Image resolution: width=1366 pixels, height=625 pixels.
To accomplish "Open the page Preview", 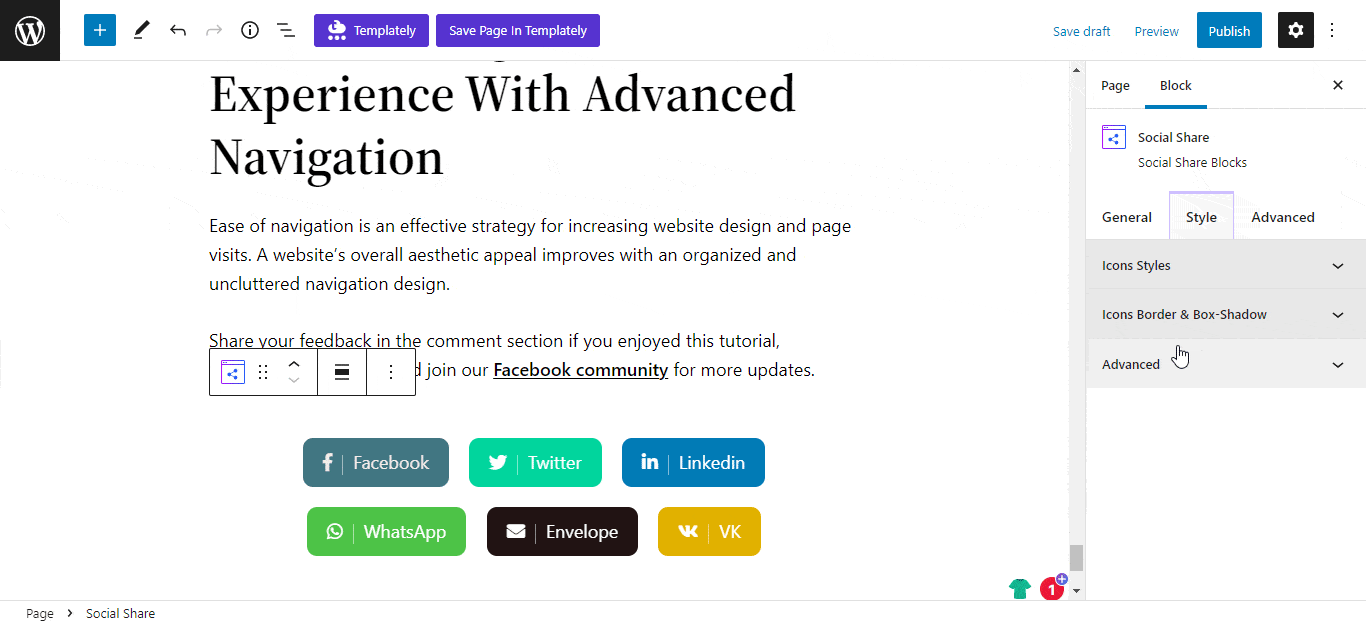I will click(x=1157, y=31).
